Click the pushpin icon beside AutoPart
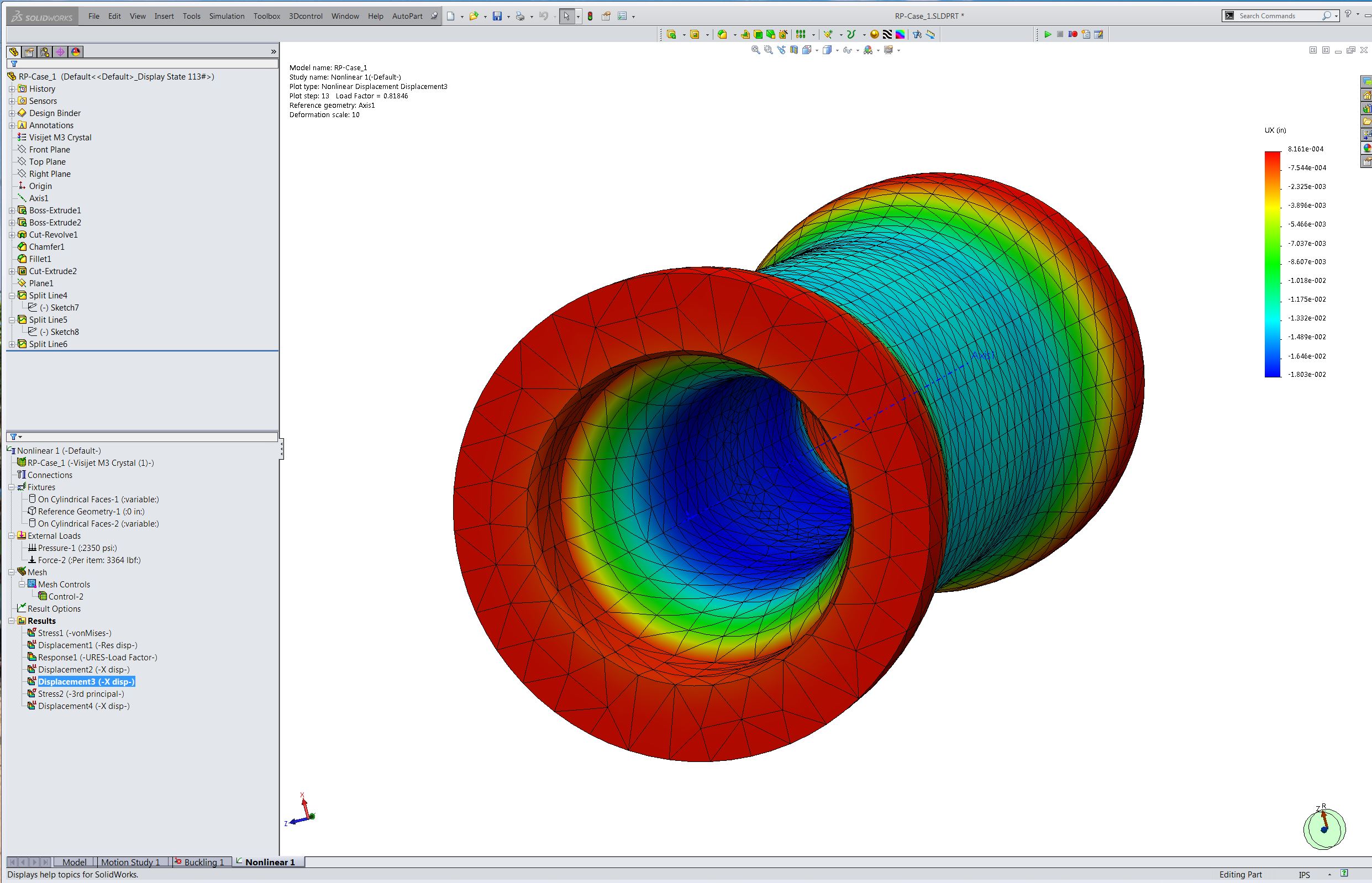1372x883 pixels. pyautogui.click(x=434, y=16)
